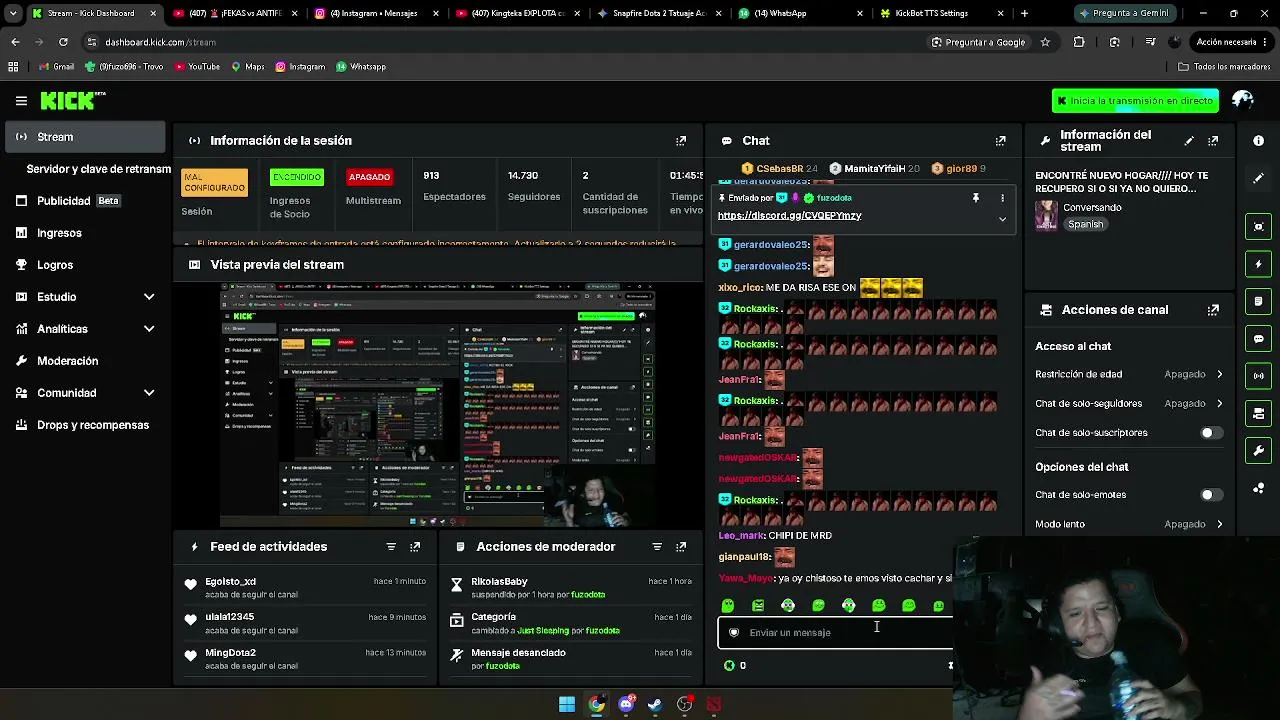The image size is (1280, 720).
Task: Open Discord from the taskbar
Action: click(x=626, y=704)
